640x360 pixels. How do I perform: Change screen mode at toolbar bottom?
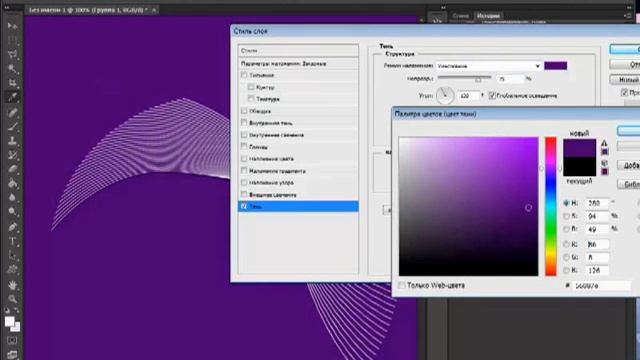tap(12, 354)
